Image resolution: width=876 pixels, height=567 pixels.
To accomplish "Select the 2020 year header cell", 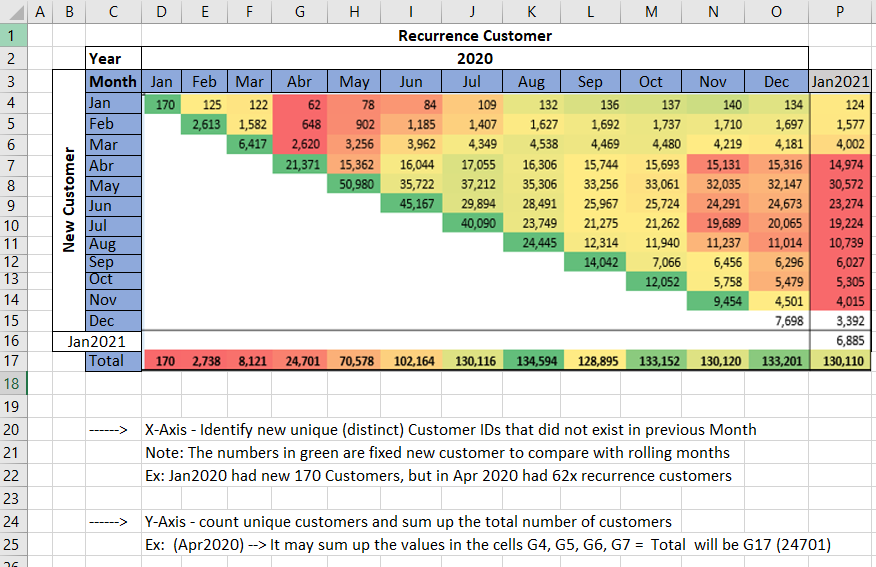I will tap(475, 59).
